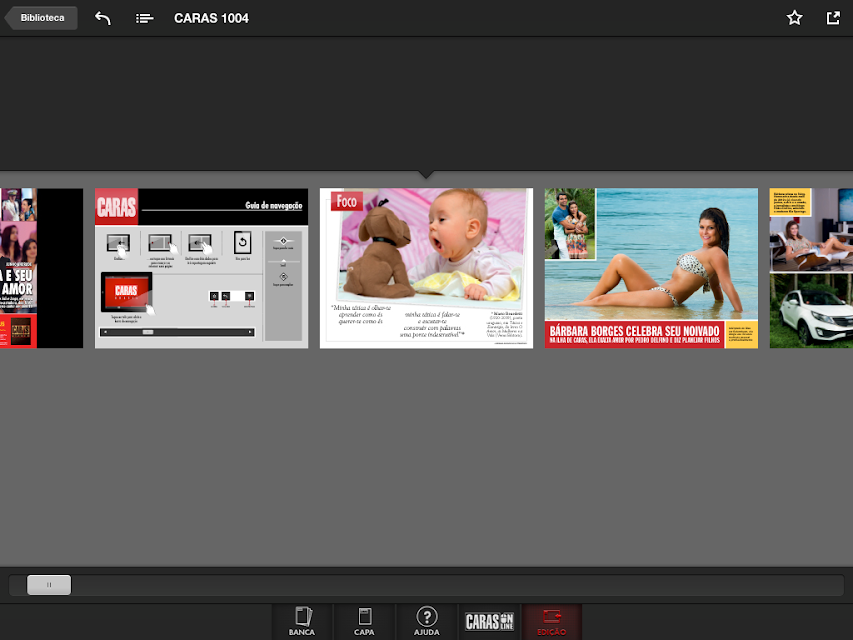Open the Banca newsstand icon
This screenshot has width=853, height=640.
302,621
